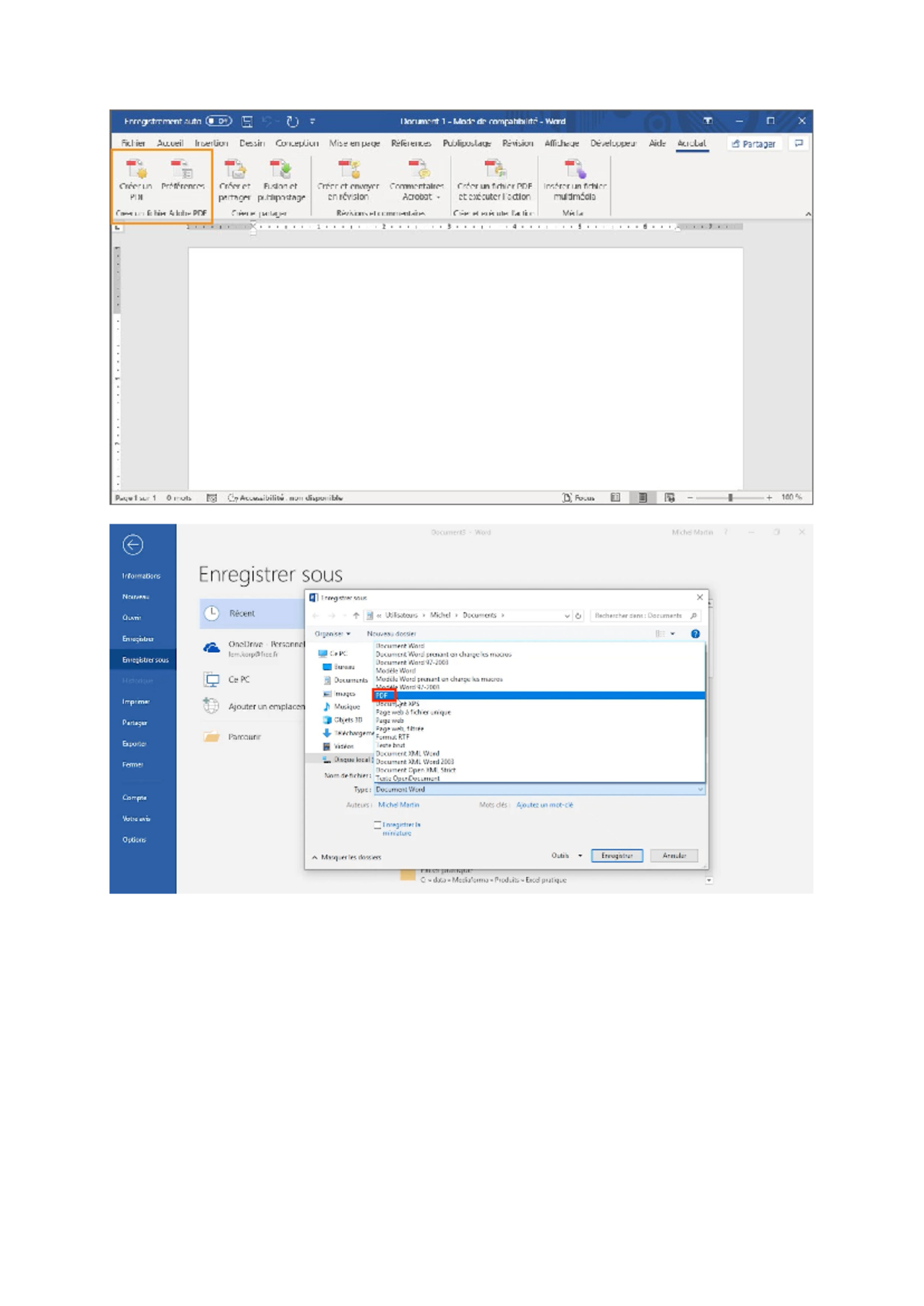924x1306 pixels.
Task: Click Créer et envoyer en révision
Action: pos(348,169)
